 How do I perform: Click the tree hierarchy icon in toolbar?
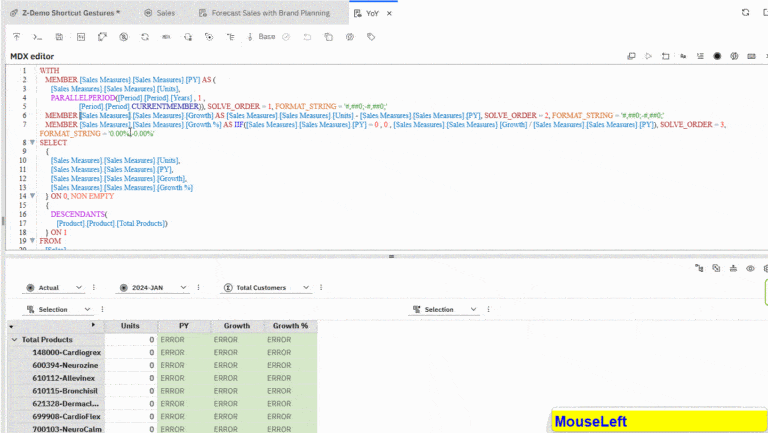pyautogui.click(x=230, y=37)
